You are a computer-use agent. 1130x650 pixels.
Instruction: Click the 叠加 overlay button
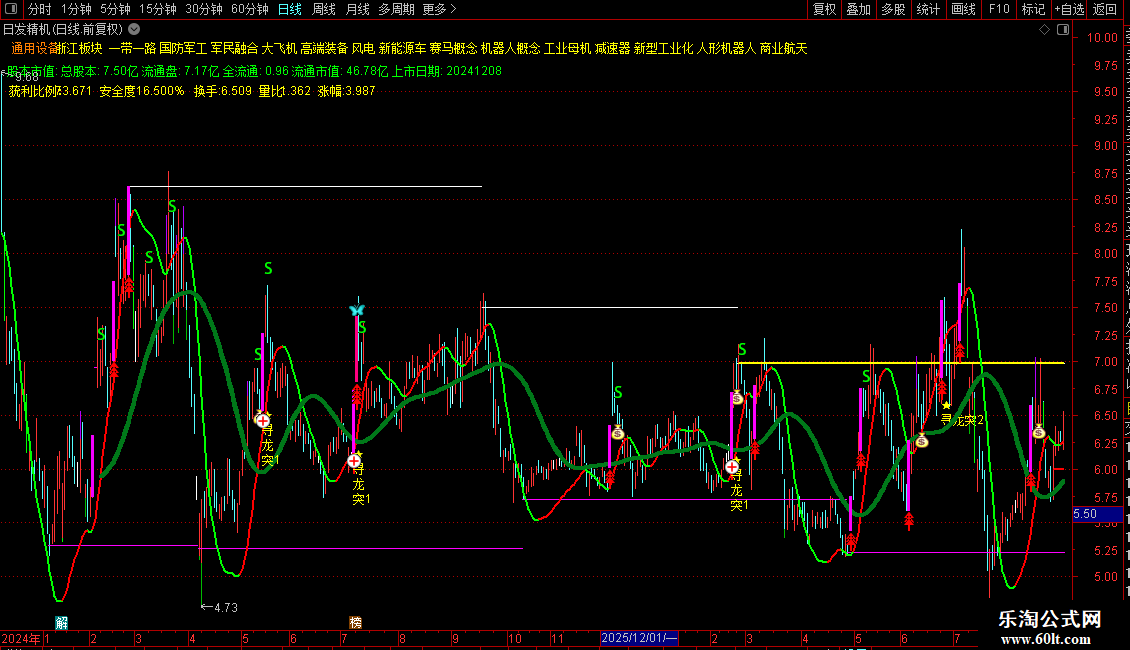(858, 9)
